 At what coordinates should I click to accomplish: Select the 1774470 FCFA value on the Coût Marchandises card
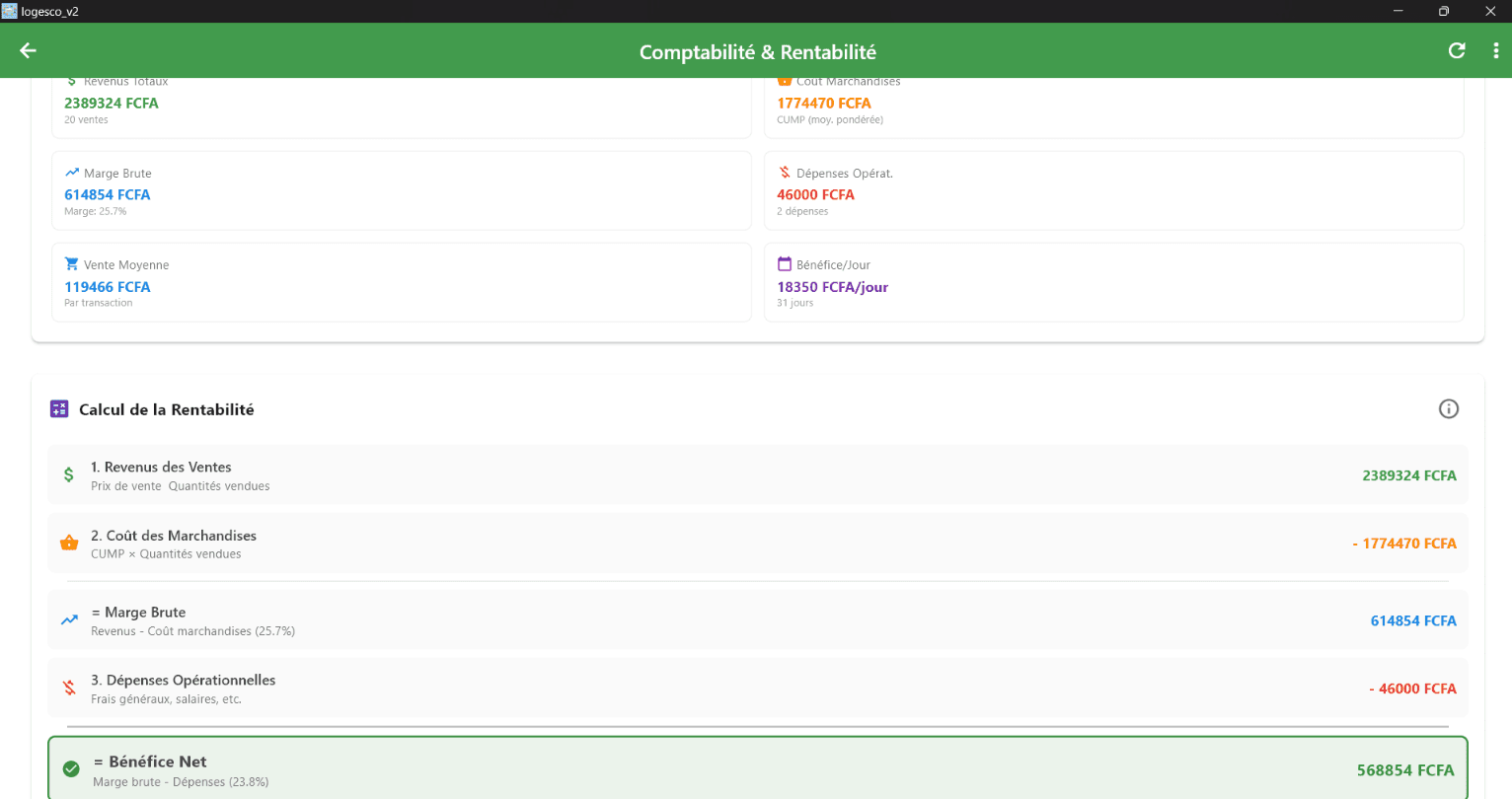(824, 103)
